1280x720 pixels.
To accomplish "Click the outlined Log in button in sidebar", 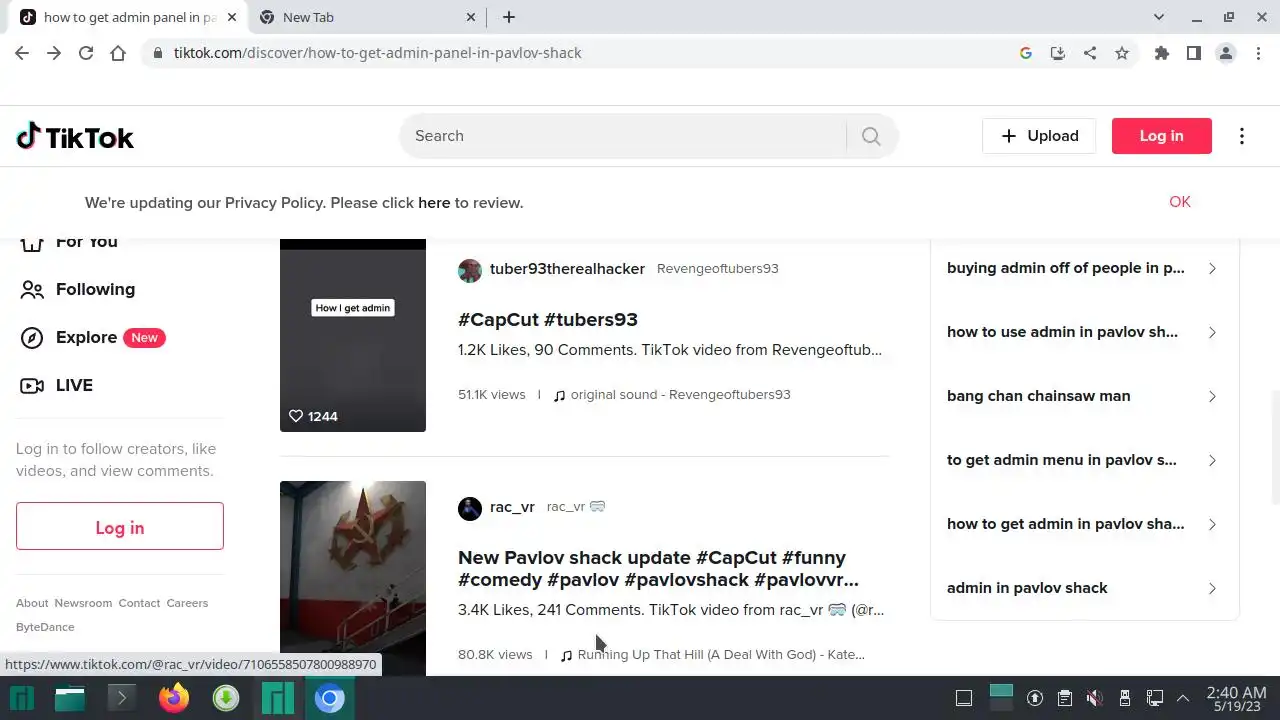I will point(120,527).
